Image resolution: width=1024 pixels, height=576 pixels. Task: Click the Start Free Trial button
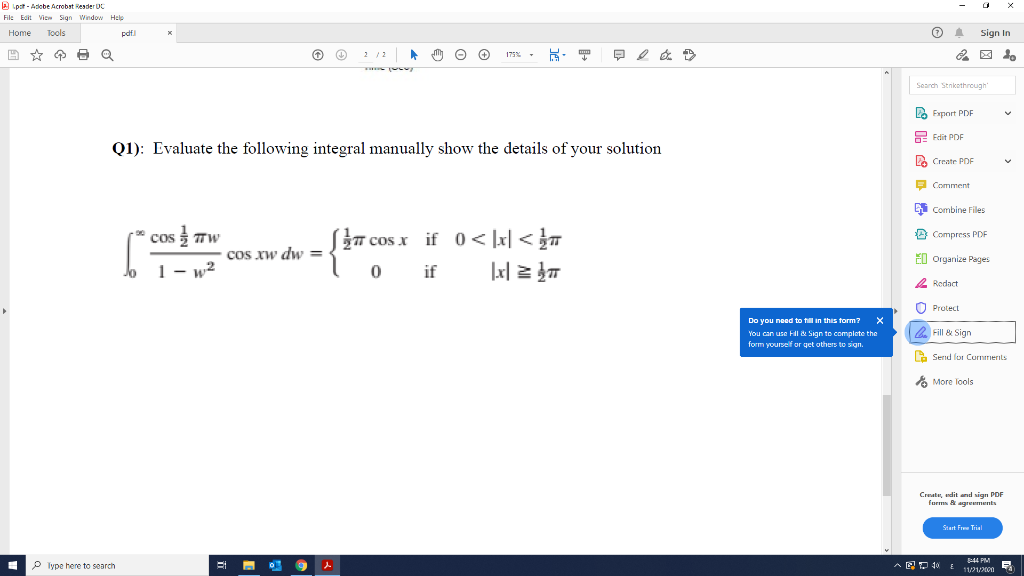coord(962,527)
